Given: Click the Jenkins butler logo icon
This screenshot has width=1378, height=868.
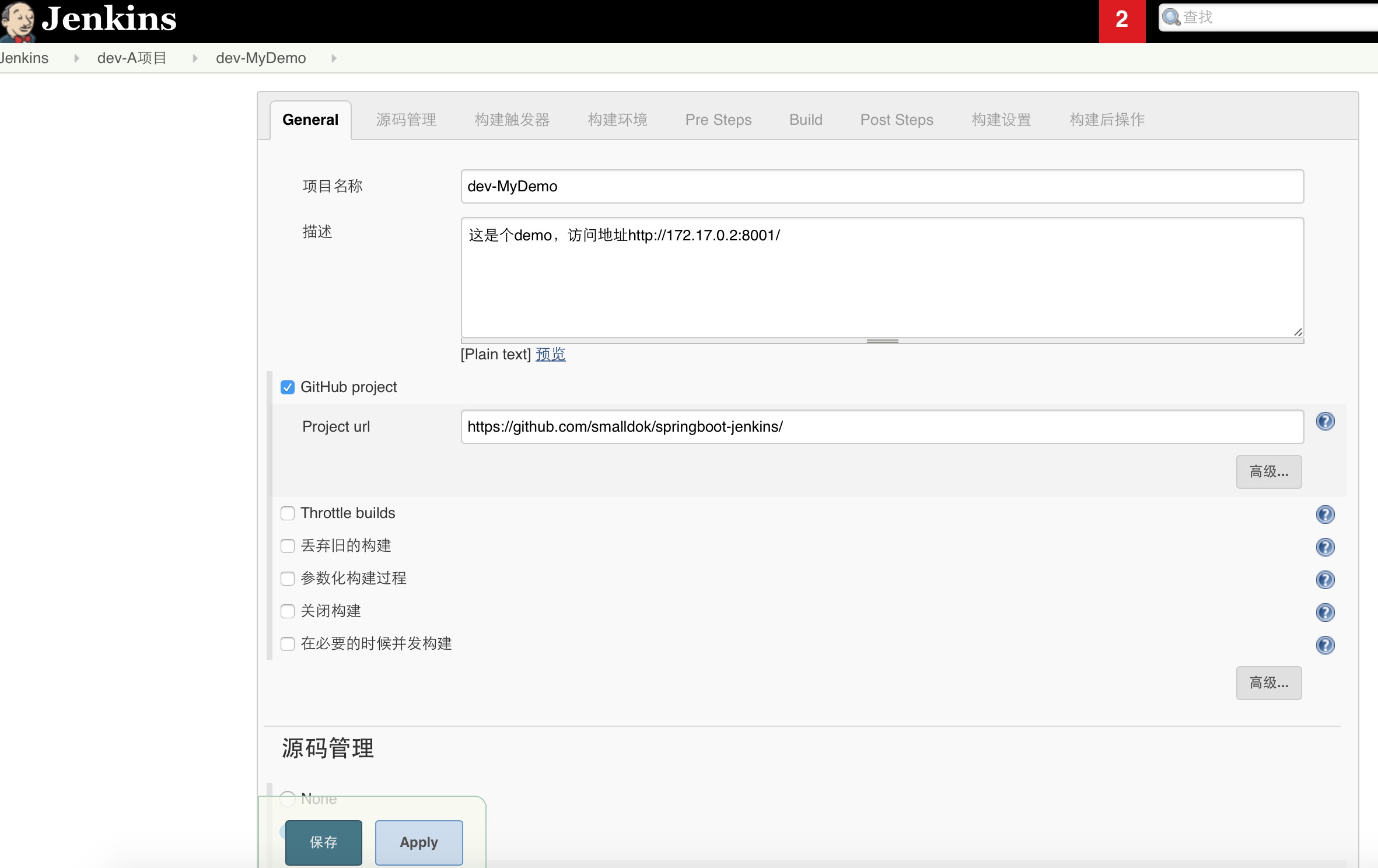Looking at the screenshot, I should [18, 21].
